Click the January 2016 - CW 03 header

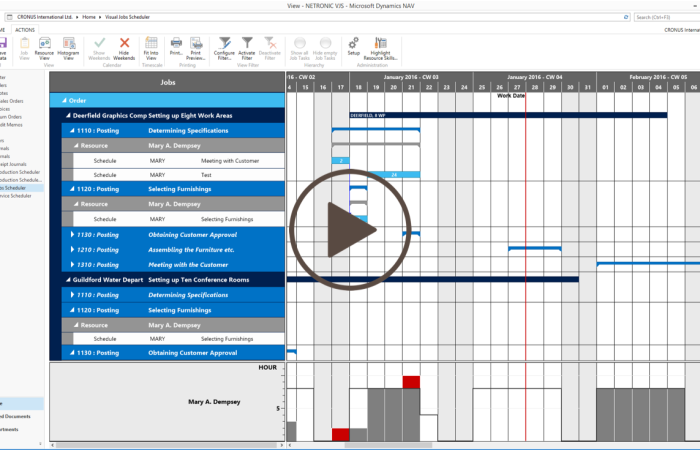click(x=411, y=77)
